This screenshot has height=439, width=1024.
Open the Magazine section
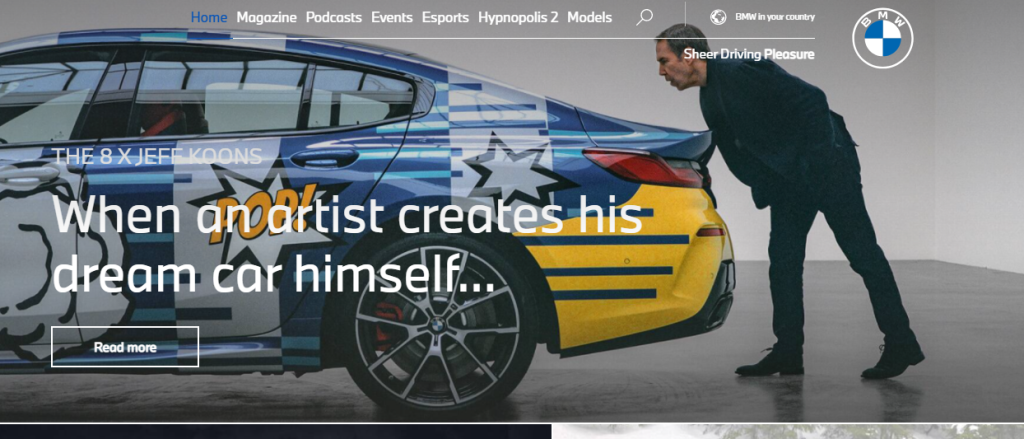coord(266,18)
